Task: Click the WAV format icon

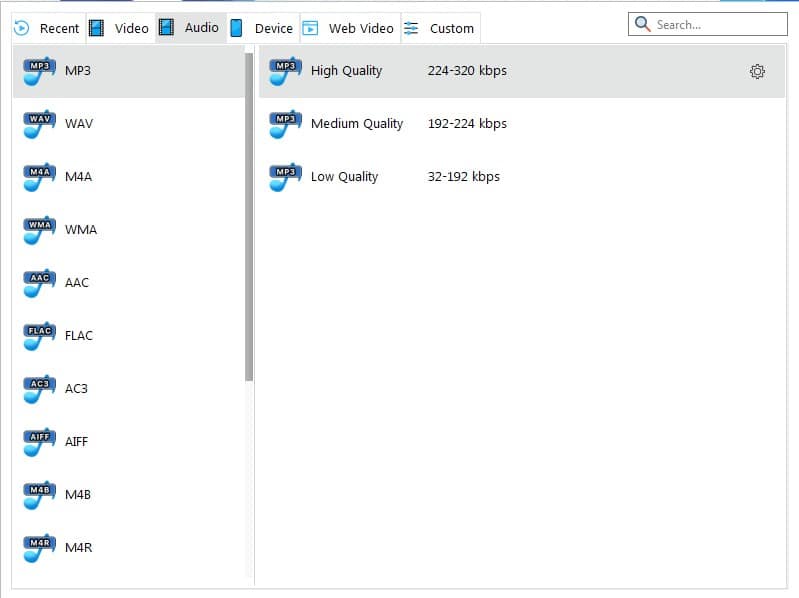Action: pos(39,124)
